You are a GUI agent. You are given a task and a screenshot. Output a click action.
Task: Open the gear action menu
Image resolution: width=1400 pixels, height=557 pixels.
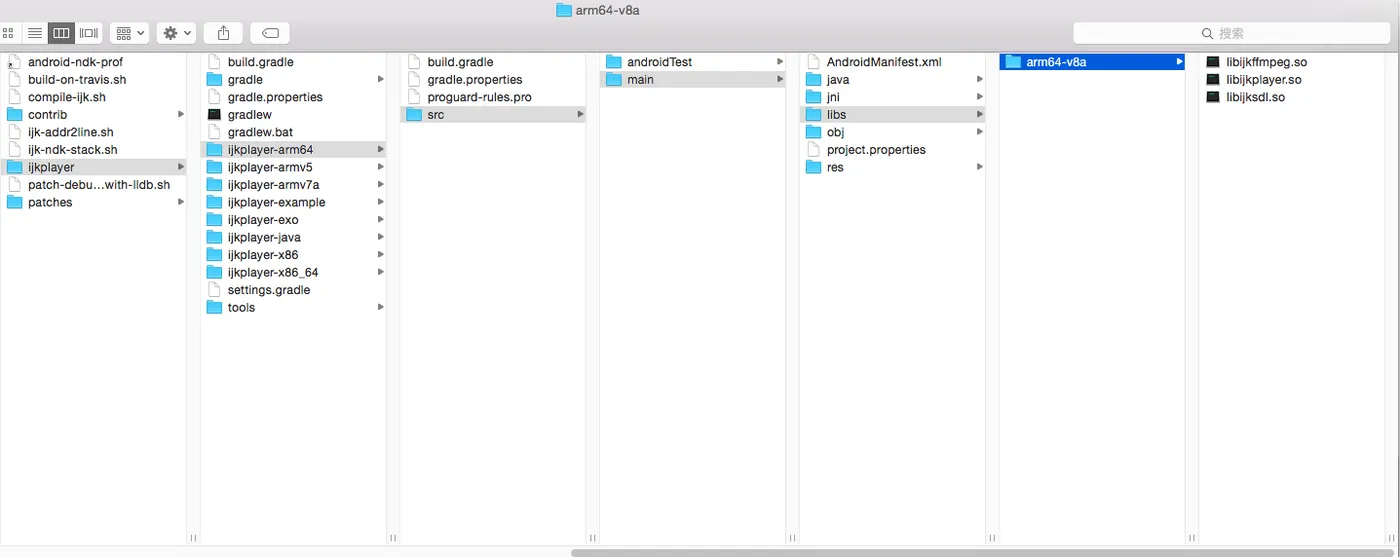pyautogui.click(x=176, y=33)
